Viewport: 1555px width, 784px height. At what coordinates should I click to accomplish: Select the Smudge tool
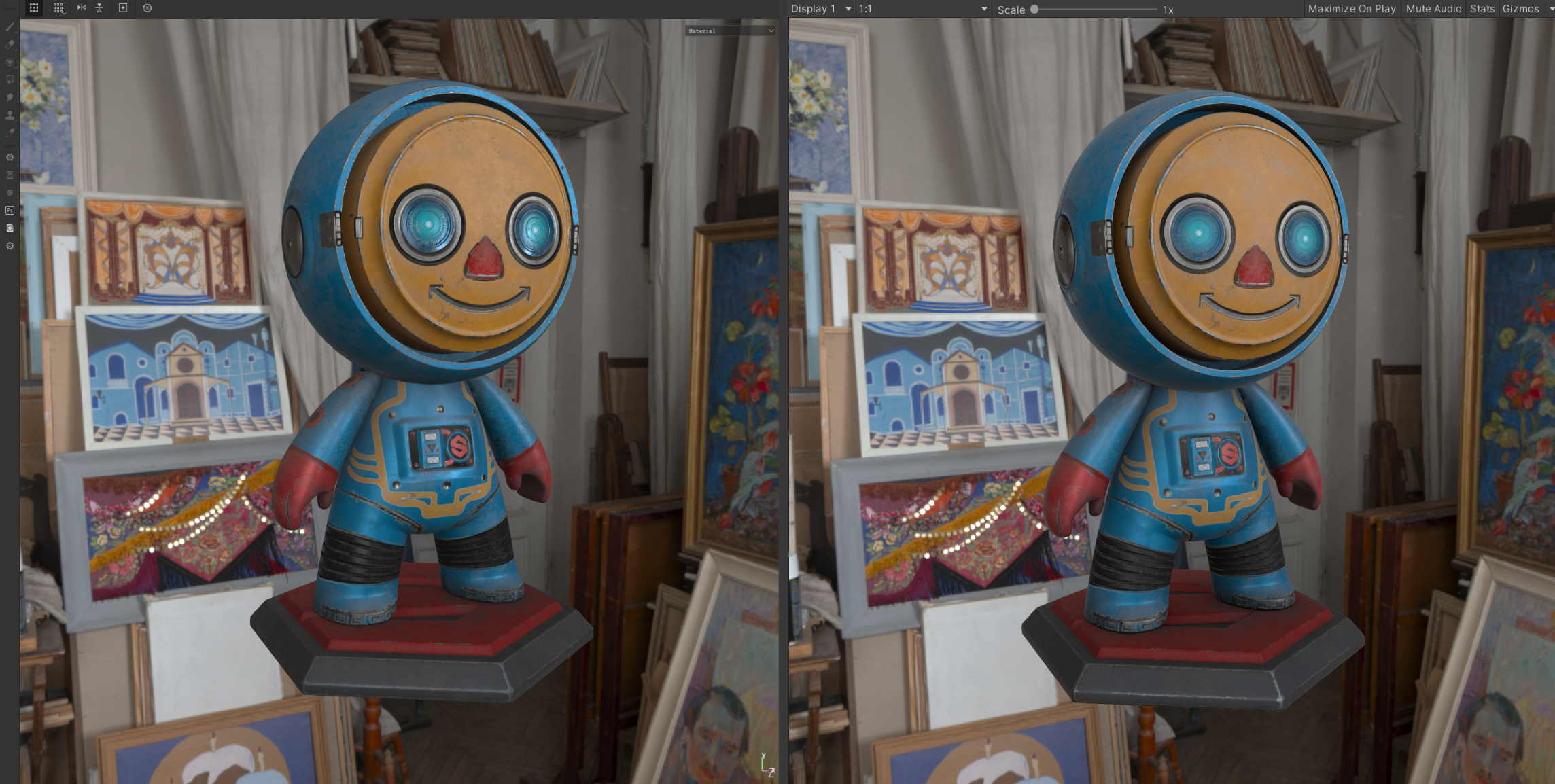click(10, 97)
